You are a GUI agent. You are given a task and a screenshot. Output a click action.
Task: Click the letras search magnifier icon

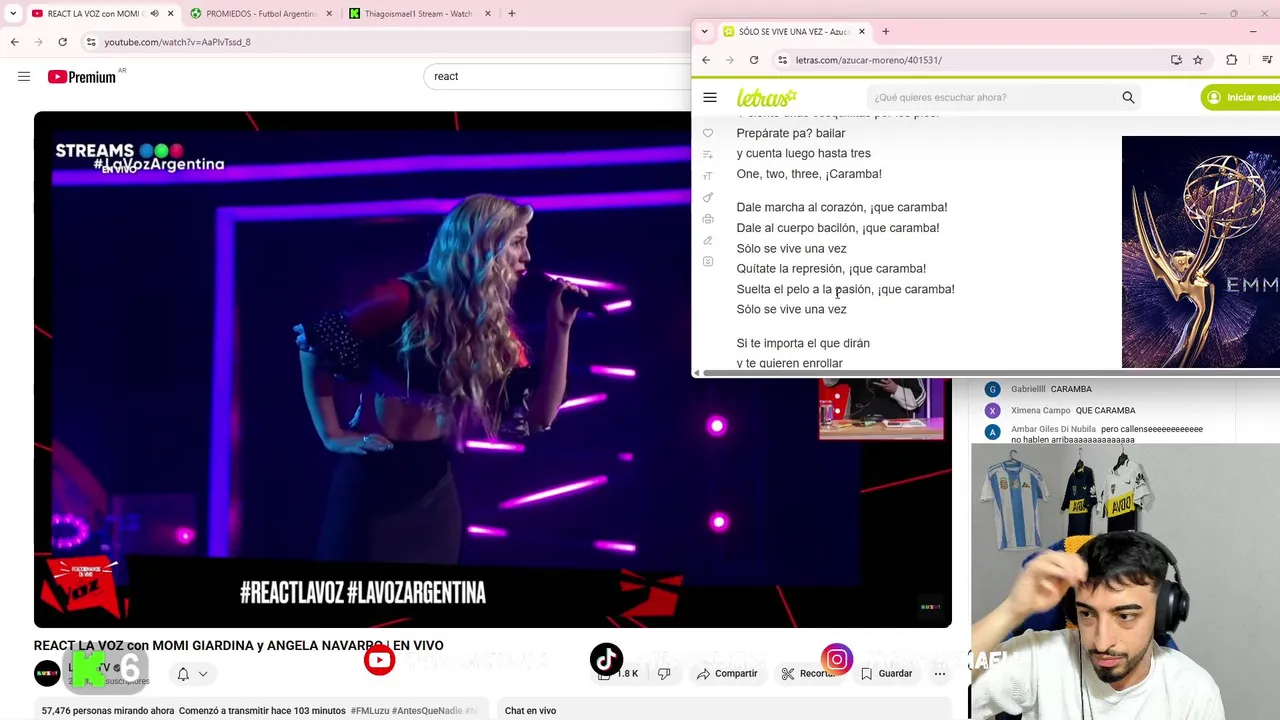[1128, 98]
